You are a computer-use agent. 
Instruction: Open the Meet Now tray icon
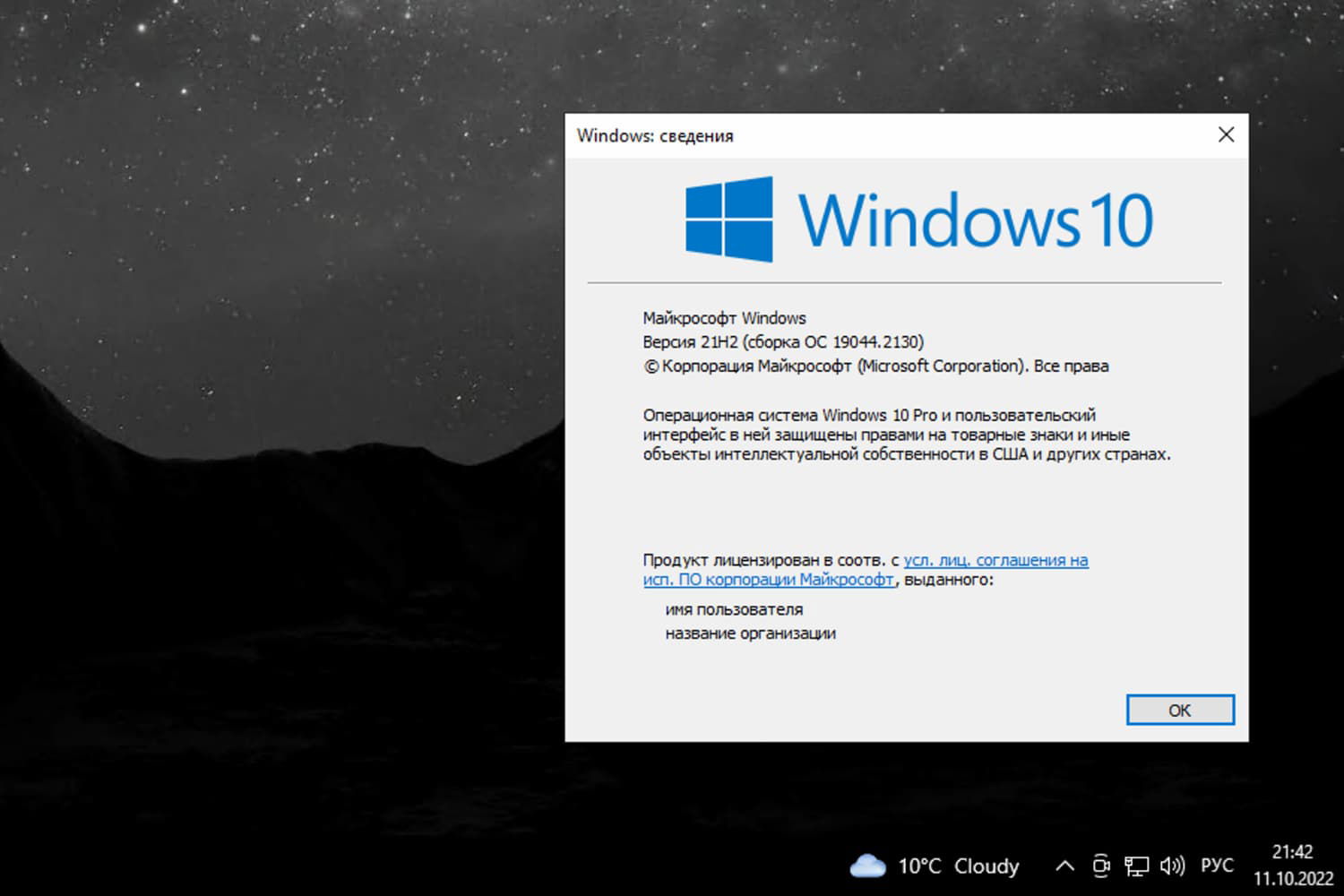coord(1101,866)
